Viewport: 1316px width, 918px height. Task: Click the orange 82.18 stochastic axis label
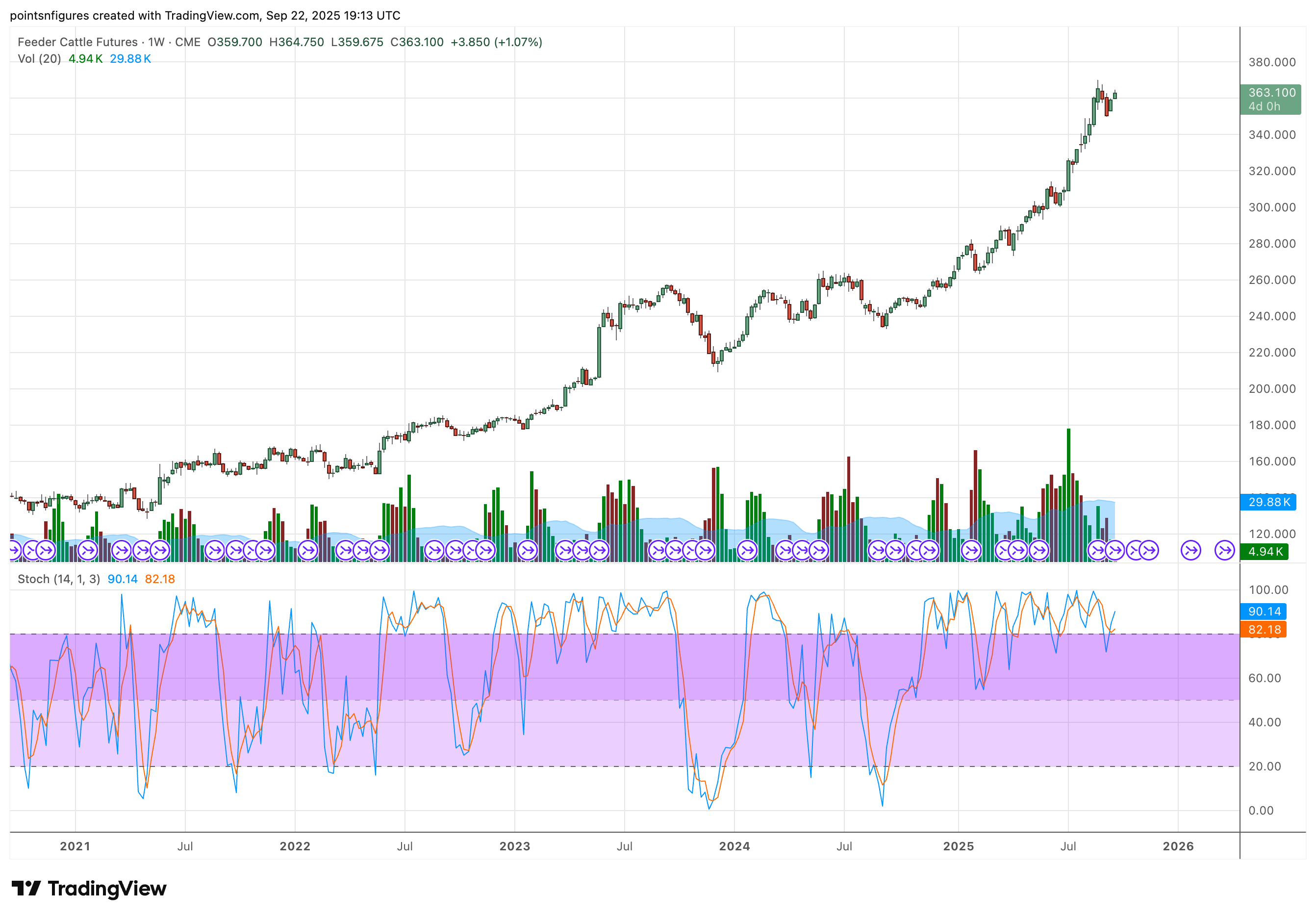[1264, 630]
